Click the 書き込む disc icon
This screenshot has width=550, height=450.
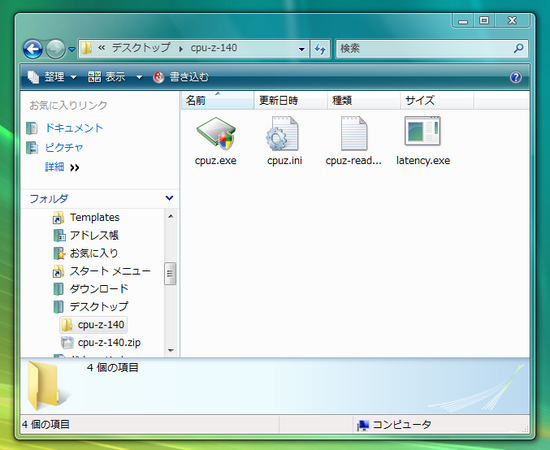coord(159,77)
